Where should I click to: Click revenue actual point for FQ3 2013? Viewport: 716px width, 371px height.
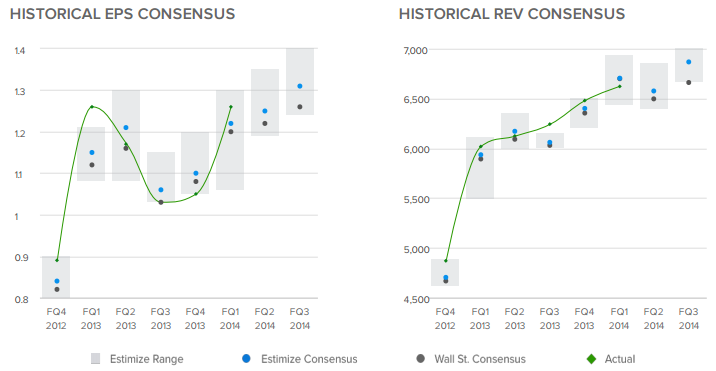tap(550, 124)
